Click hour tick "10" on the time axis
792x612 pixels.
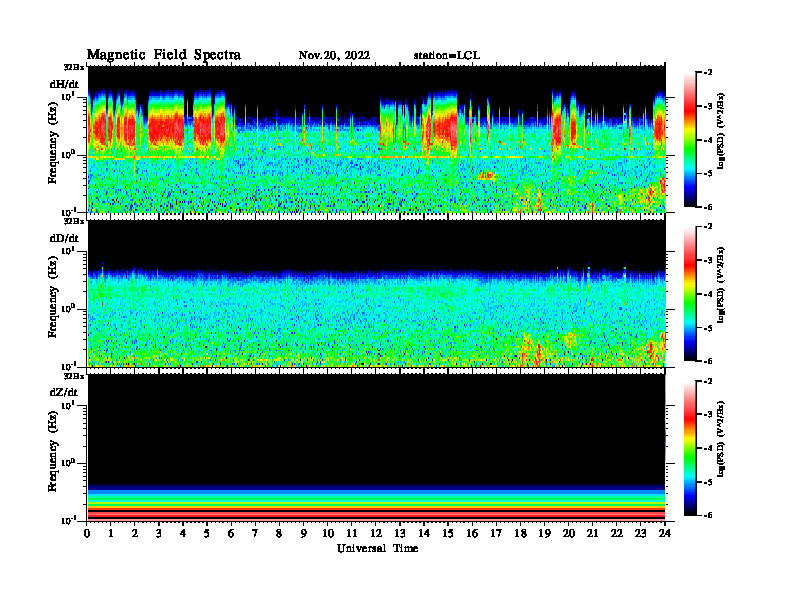click(x=327, y=534)
